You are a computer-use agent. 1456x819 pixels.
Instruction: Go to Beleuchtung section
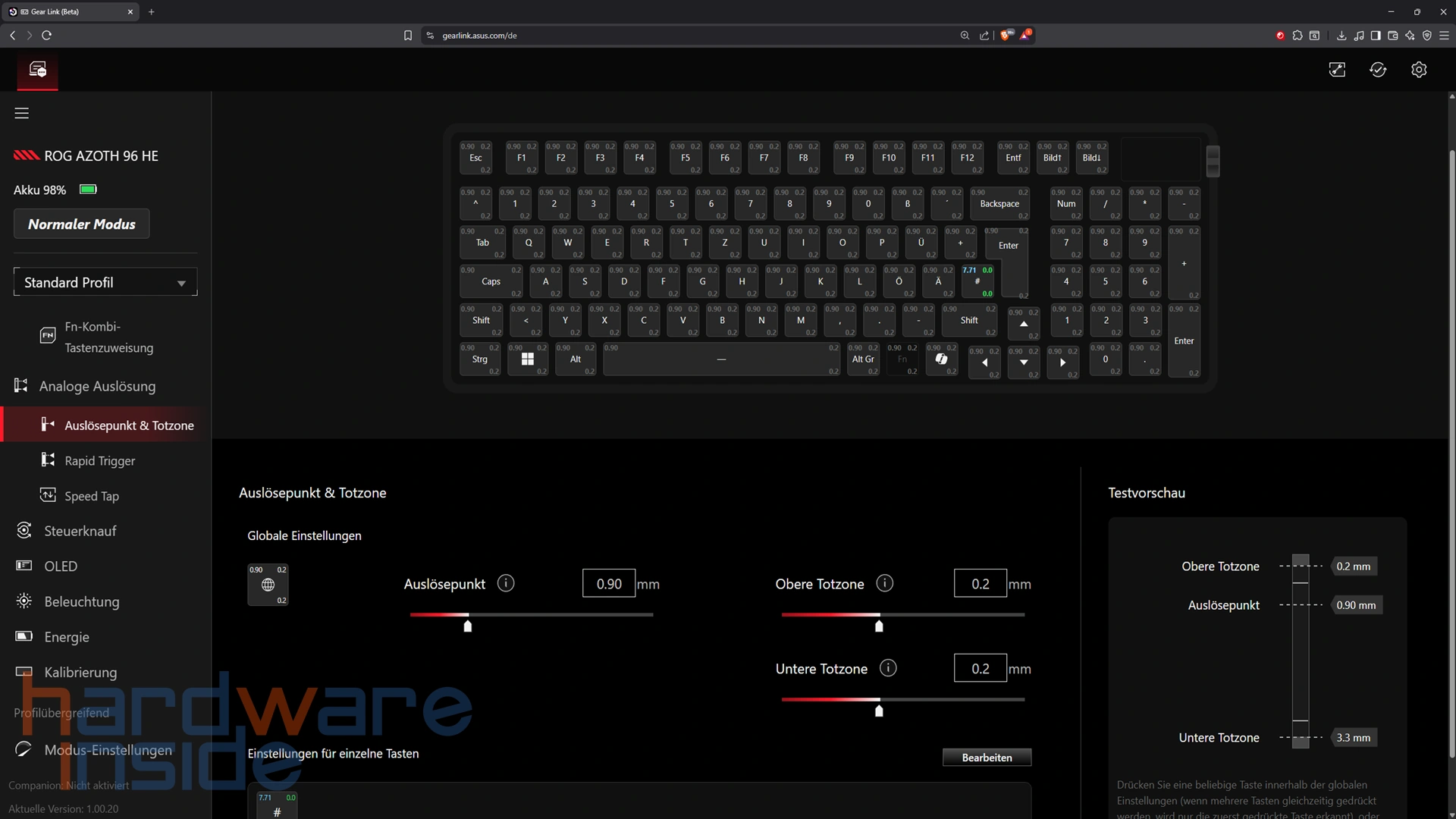[x=81, y=602]
